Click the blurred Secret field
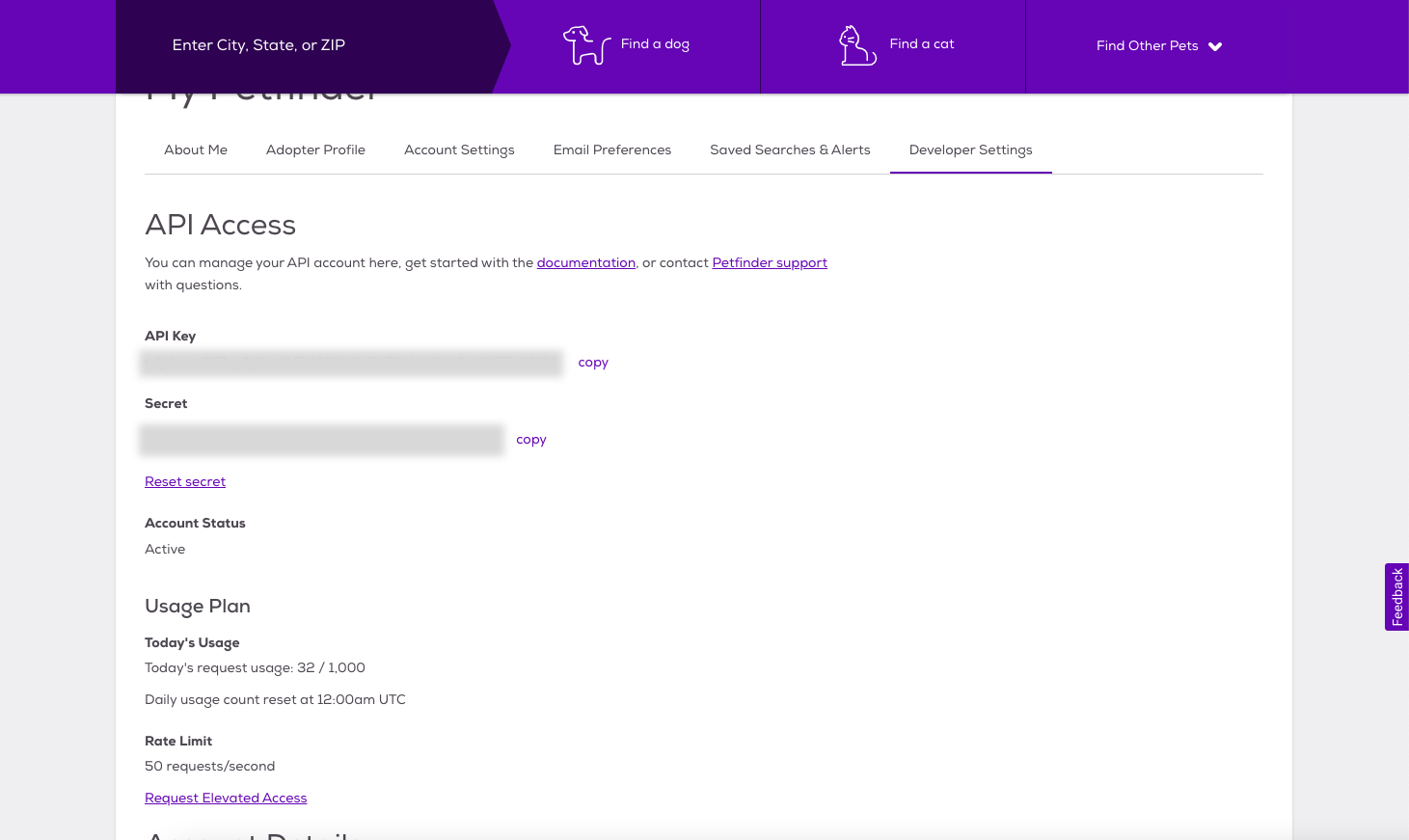Screen dimensions: 1409x840 click(321, 440)
